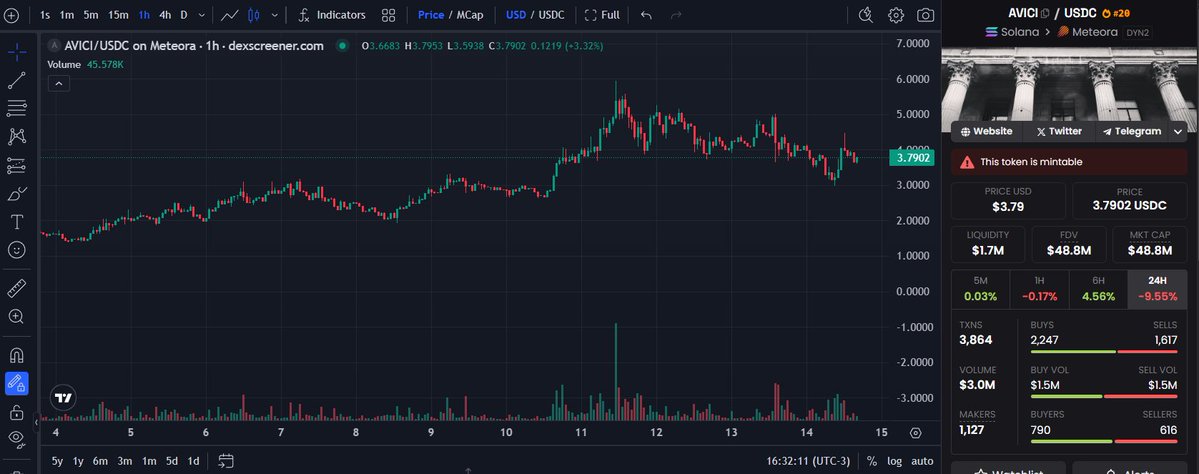Set chart range to 5d
This screenshot has width=1199, height=474.
[x=172, y=461]
